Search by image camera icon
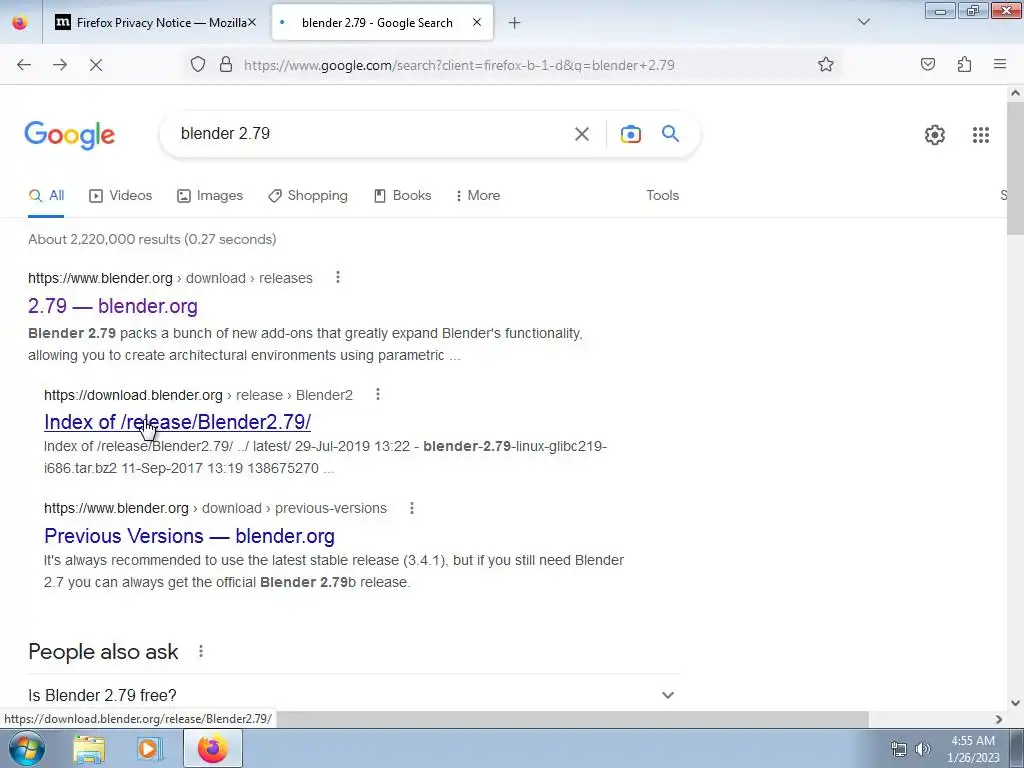The height and width of the screenshot is (768, 1024). [630, 134]
